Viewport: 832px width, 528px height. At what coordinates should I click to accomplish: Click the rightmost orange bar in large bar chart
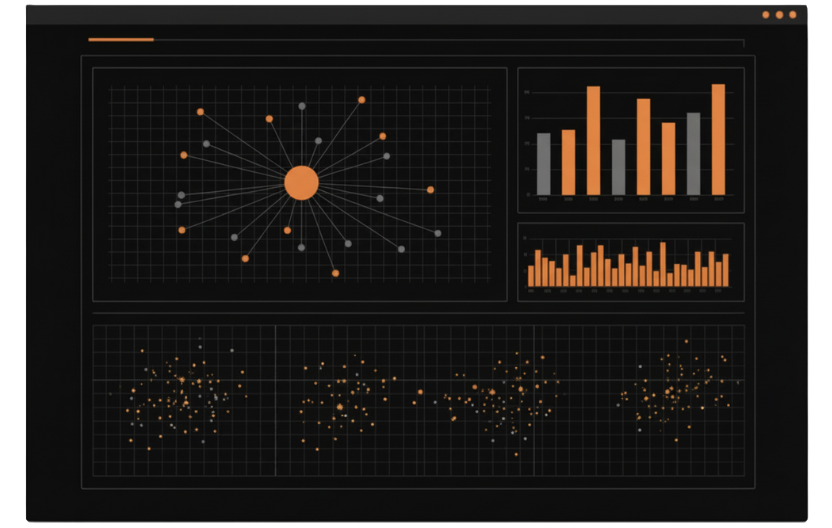pyautogui.click(x=718, y=139)
